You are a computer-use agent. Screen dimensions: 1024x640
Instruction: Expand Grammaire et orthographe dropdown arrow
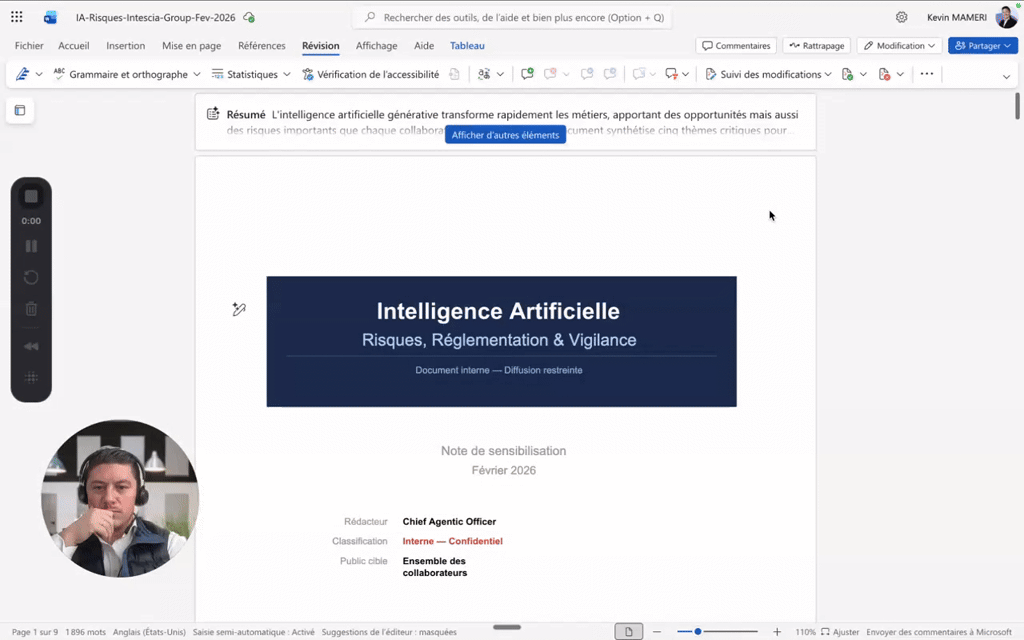coord(197,74)
